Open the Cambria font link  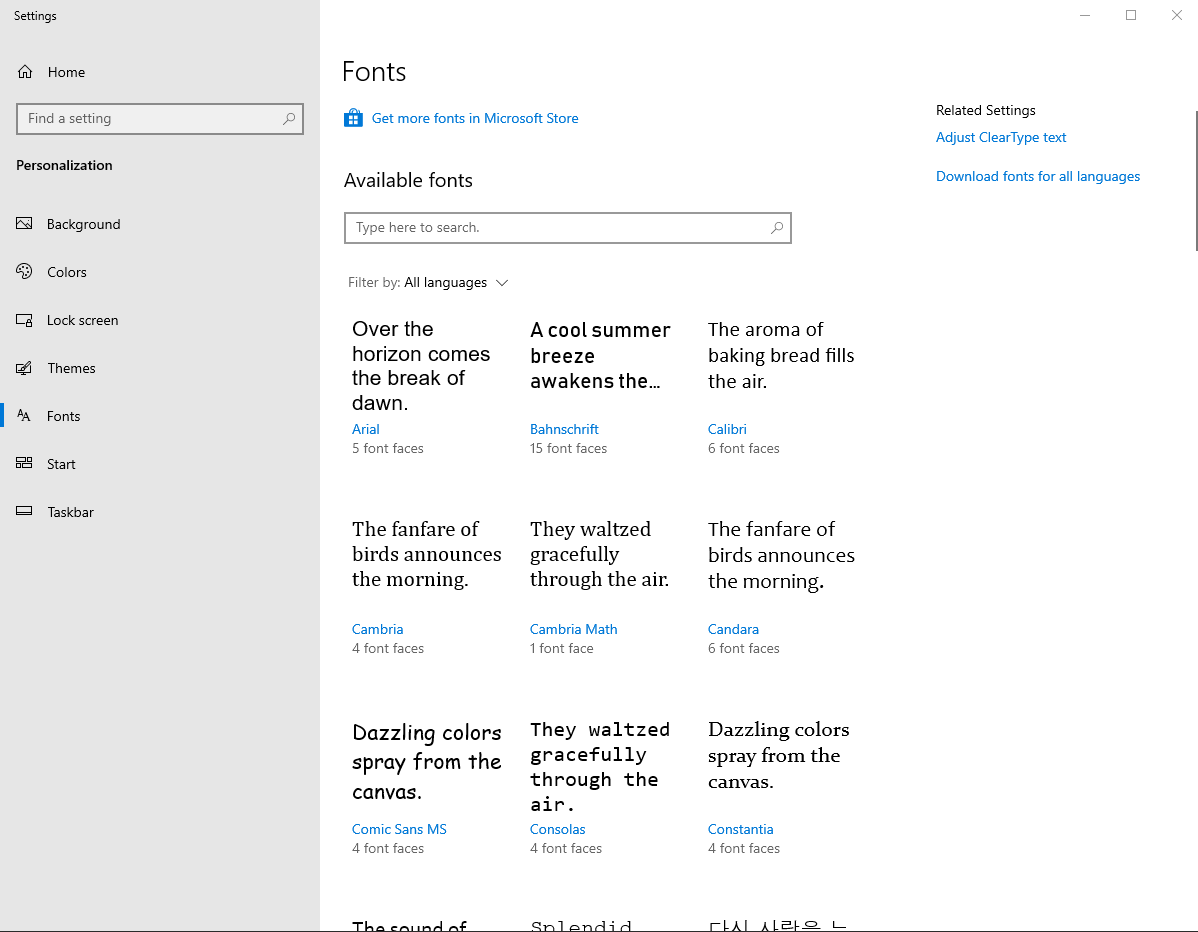coord(377,629)
